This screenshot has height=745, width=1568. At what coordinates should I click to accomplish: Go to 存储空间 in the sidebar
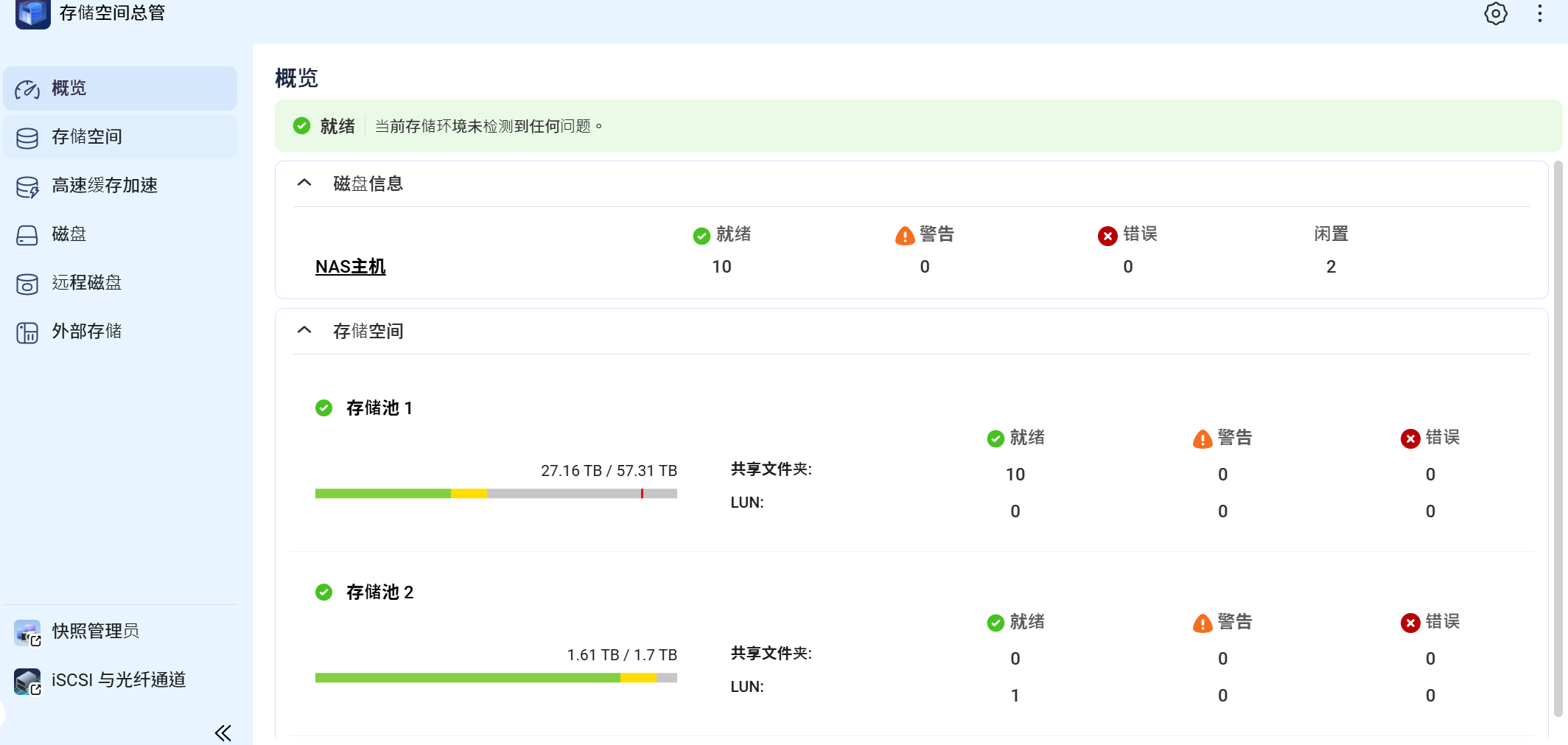86,137
